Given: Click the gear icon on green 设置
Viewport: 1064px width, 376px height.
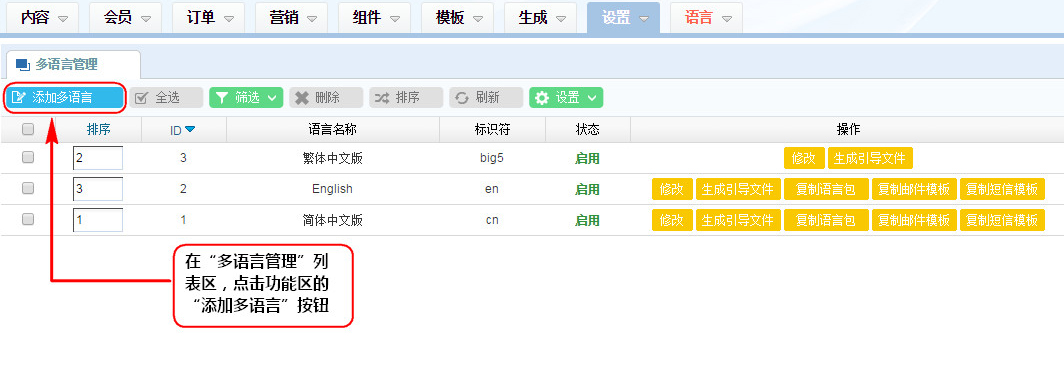Looking at the screenshot, I should coord(542,98).
